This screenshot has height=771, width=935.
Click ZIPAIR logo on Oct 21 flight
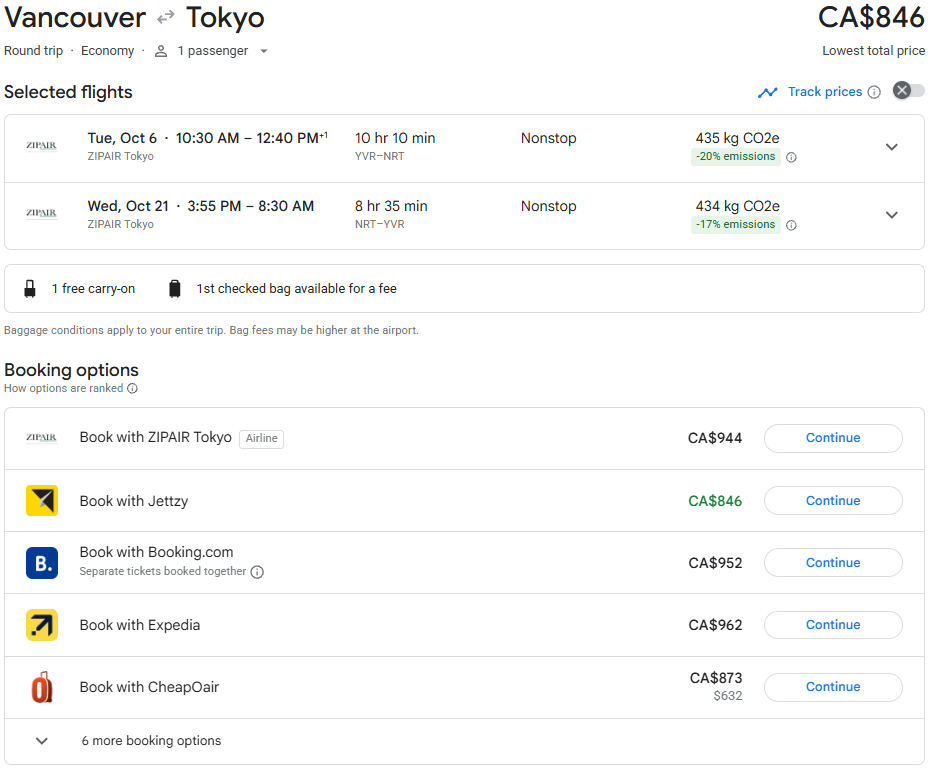[42, 213]
